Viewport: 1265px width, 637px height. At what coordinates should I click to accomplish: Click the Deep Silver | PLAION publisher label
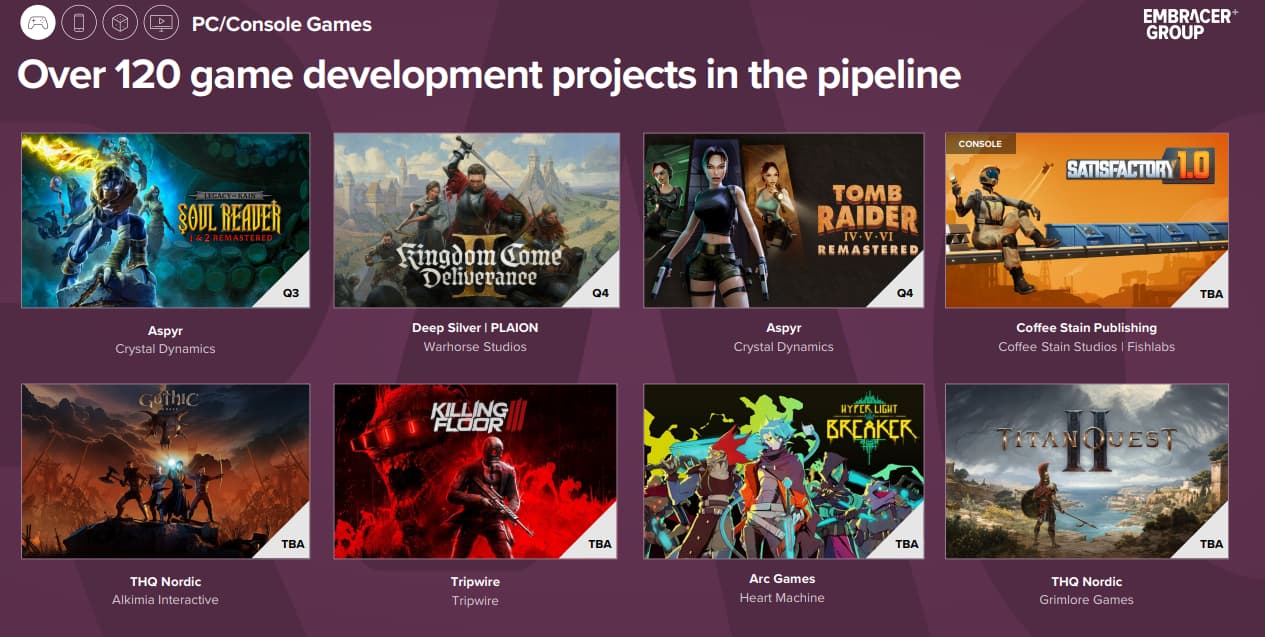(475, 328)
